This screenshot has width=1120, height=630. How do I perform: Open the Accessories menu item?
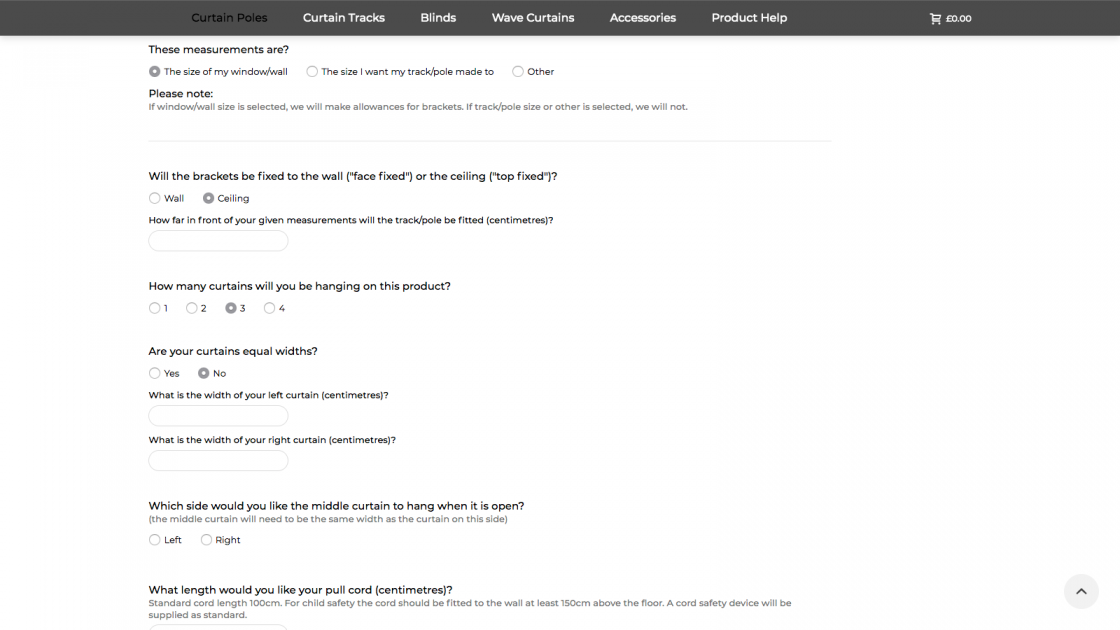click(643, 18)
